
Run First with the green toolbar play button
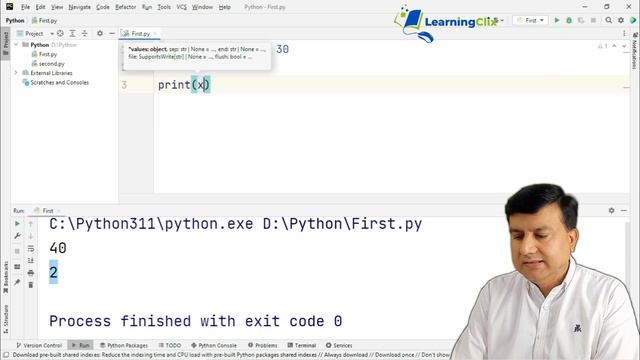(x=557, y=20)
